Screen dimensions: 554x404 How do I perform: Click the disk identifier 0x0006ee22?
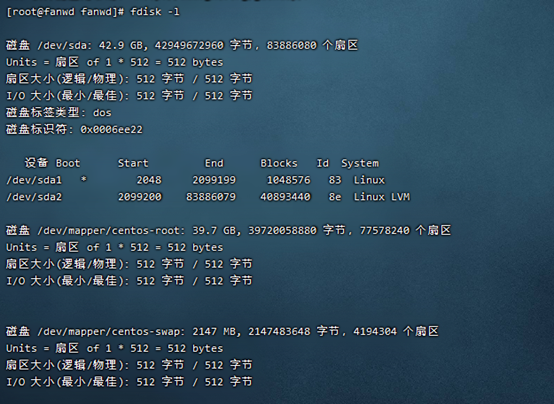pos(111,130)
